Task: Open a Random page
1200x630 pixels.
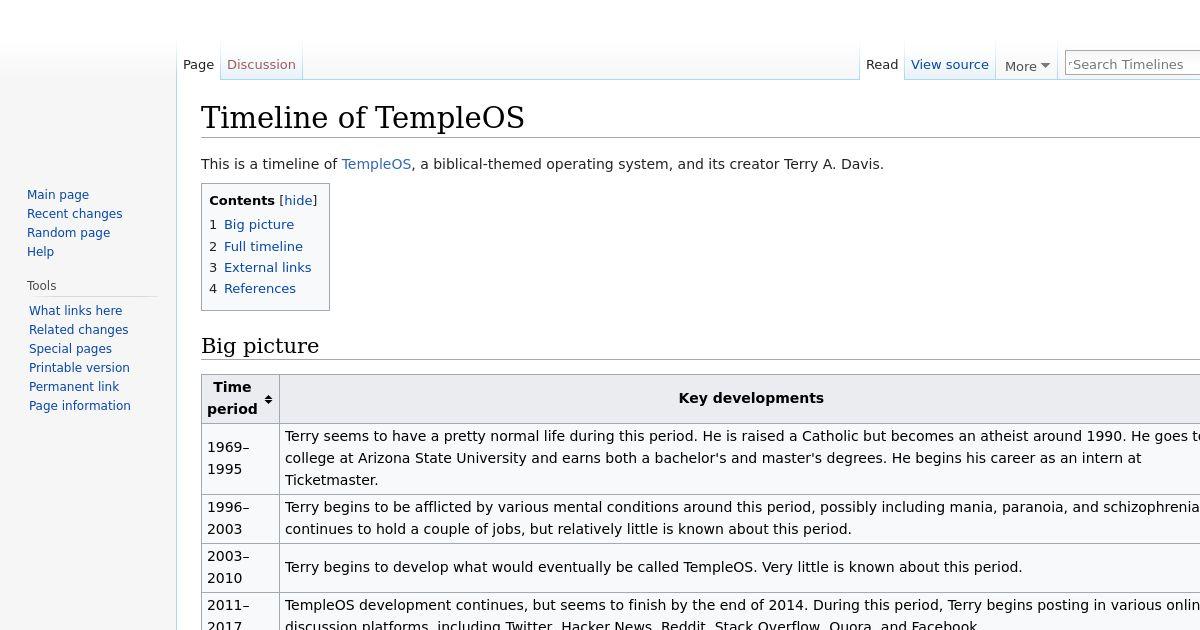Action: 69,233
